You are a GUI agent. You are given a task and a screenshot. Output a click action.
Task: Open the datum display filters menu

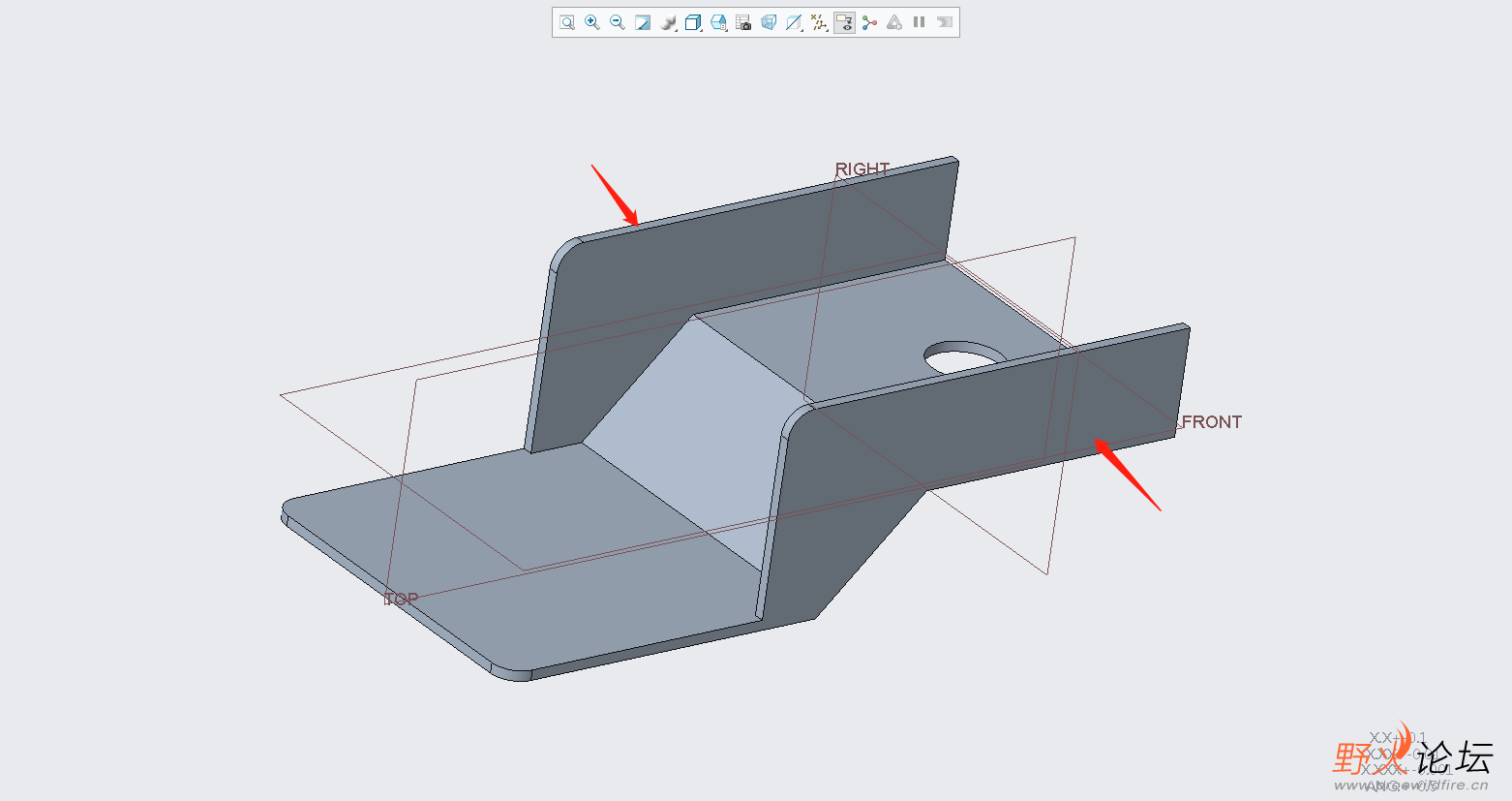pyautogui.click(x=819, y=22)
